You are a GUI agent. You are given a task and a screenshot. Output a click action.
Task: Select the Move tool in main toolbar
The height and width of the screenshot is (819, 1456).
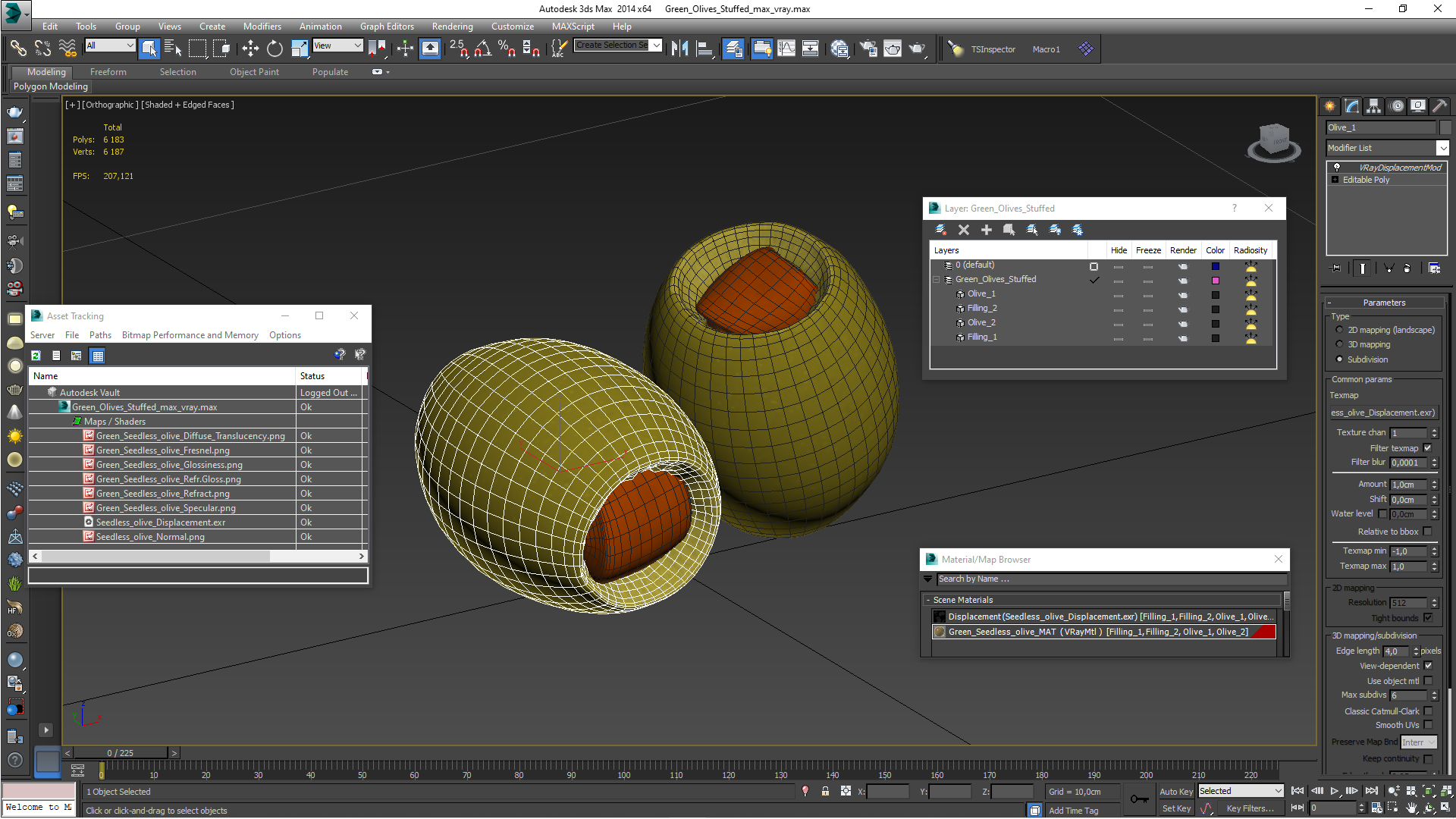(x=250, y=49)
